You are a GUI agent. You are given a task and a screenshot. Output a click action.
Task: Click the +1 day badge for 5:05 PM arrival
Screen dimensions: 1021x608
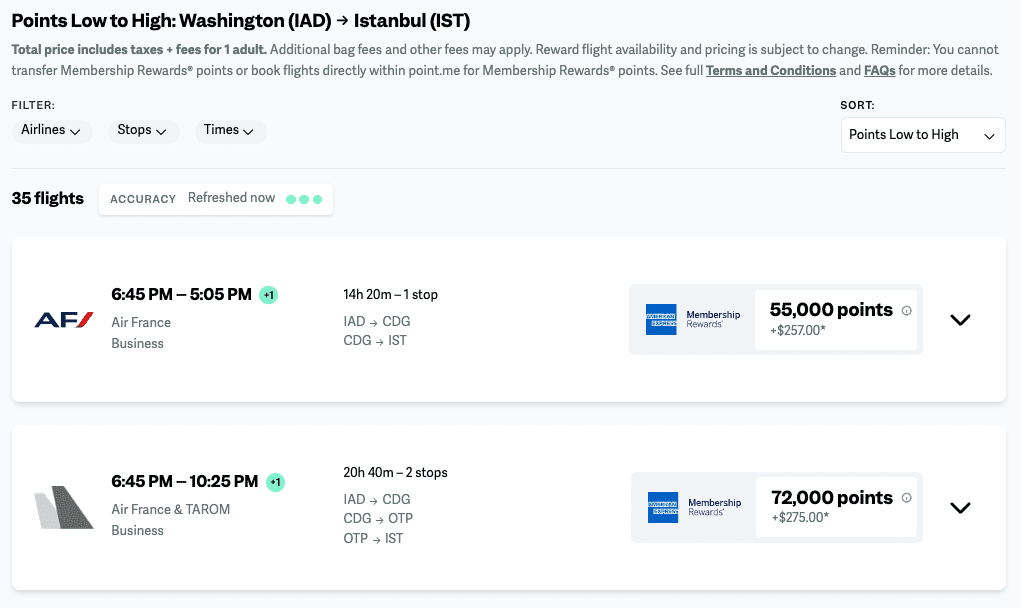(x=269, y=295)
